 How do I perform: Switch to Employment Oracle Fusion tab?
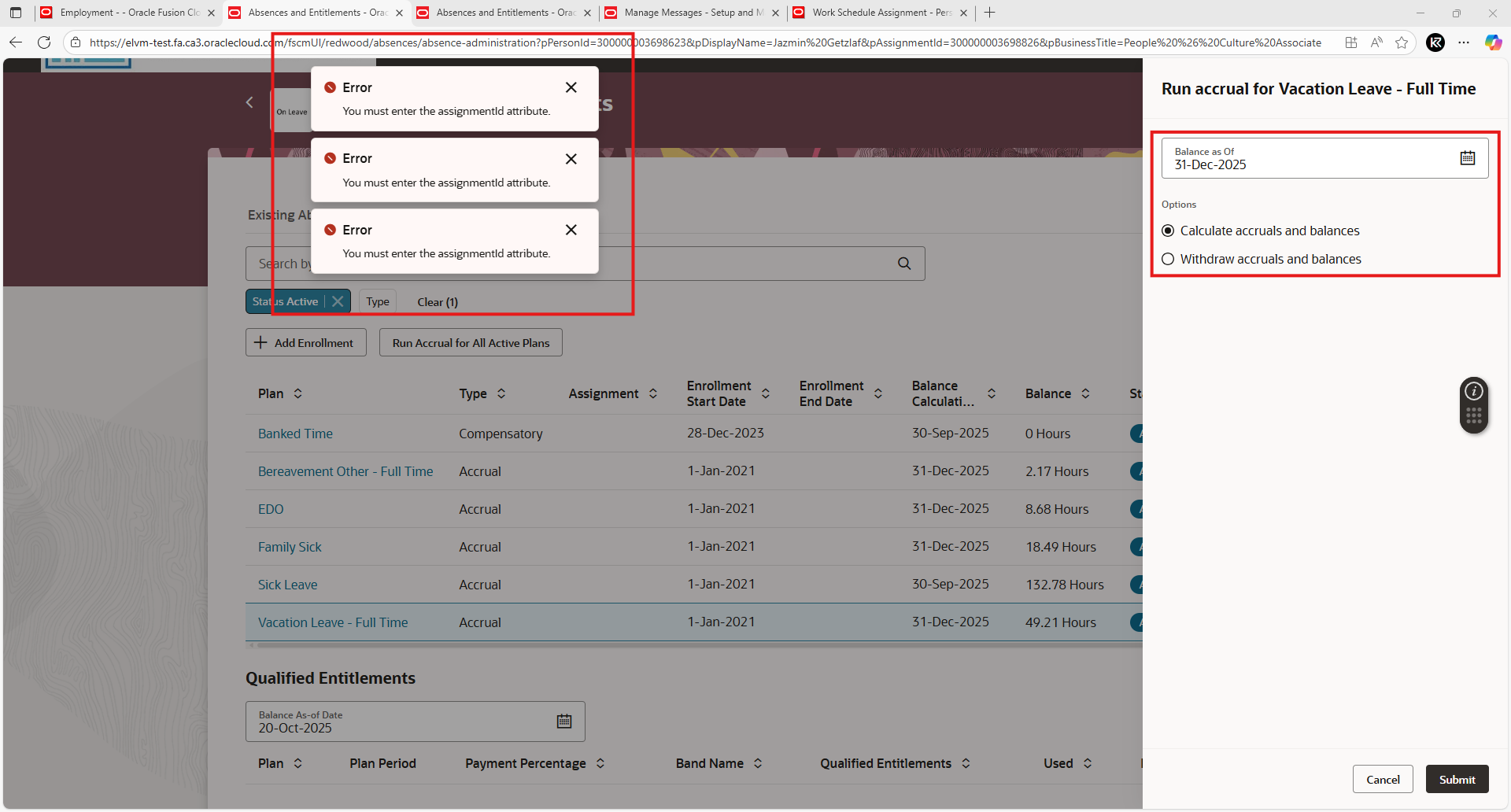click(128, 13)
